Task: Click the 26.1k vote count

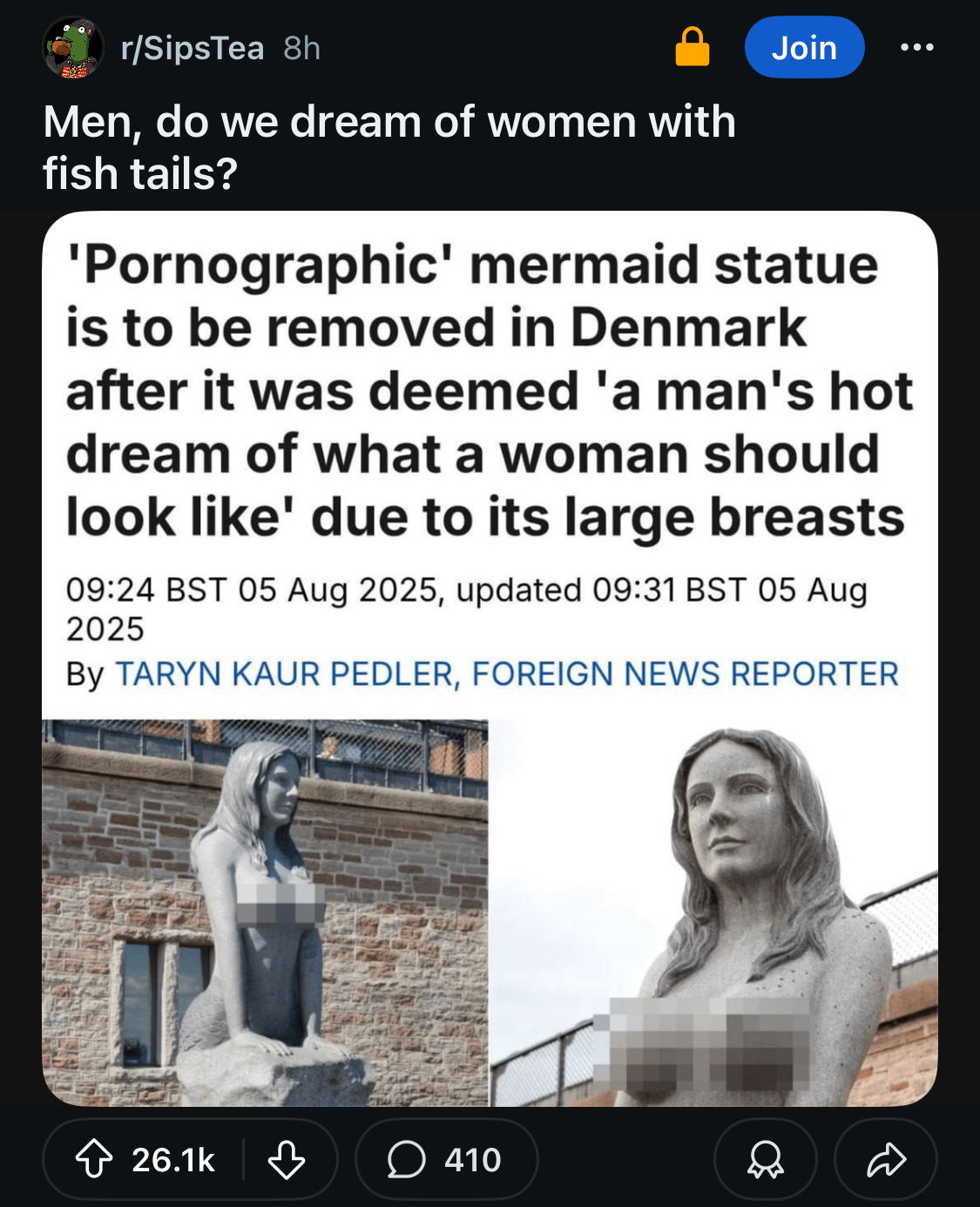Action: tap(173, 1160)
